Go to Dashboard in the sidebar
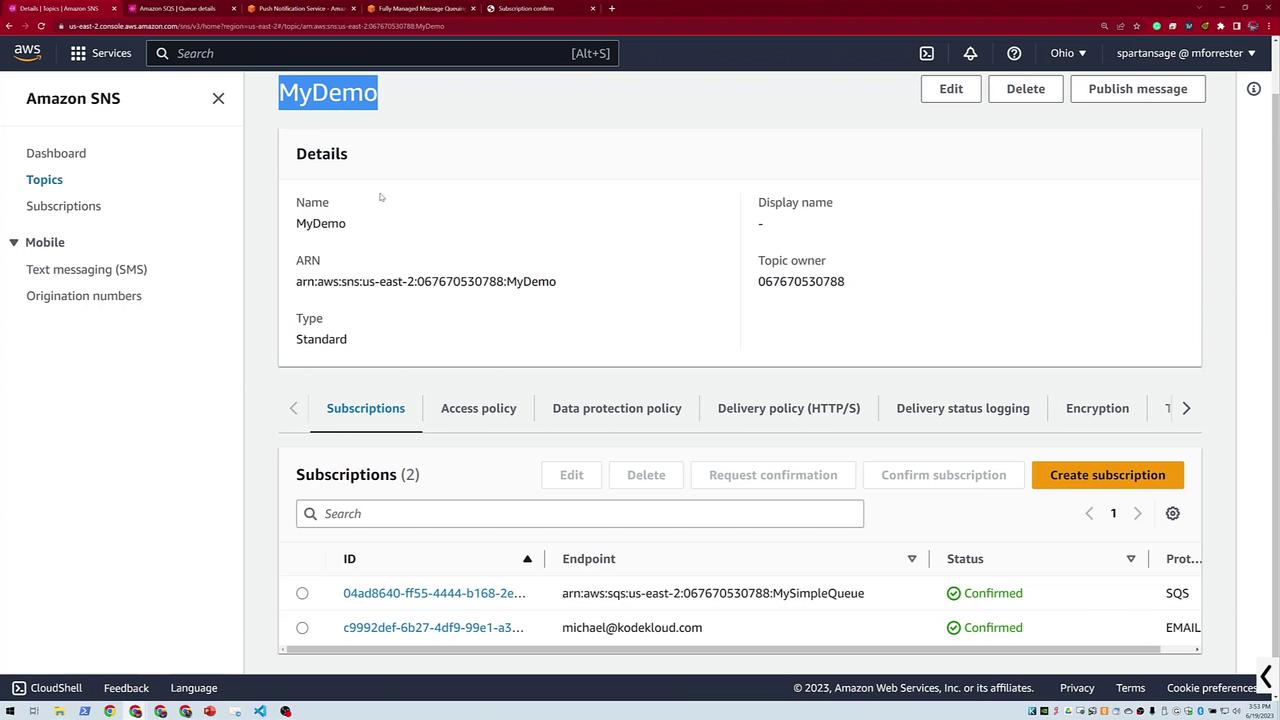This screenshot has height=720, width=1280. (56, 153)
